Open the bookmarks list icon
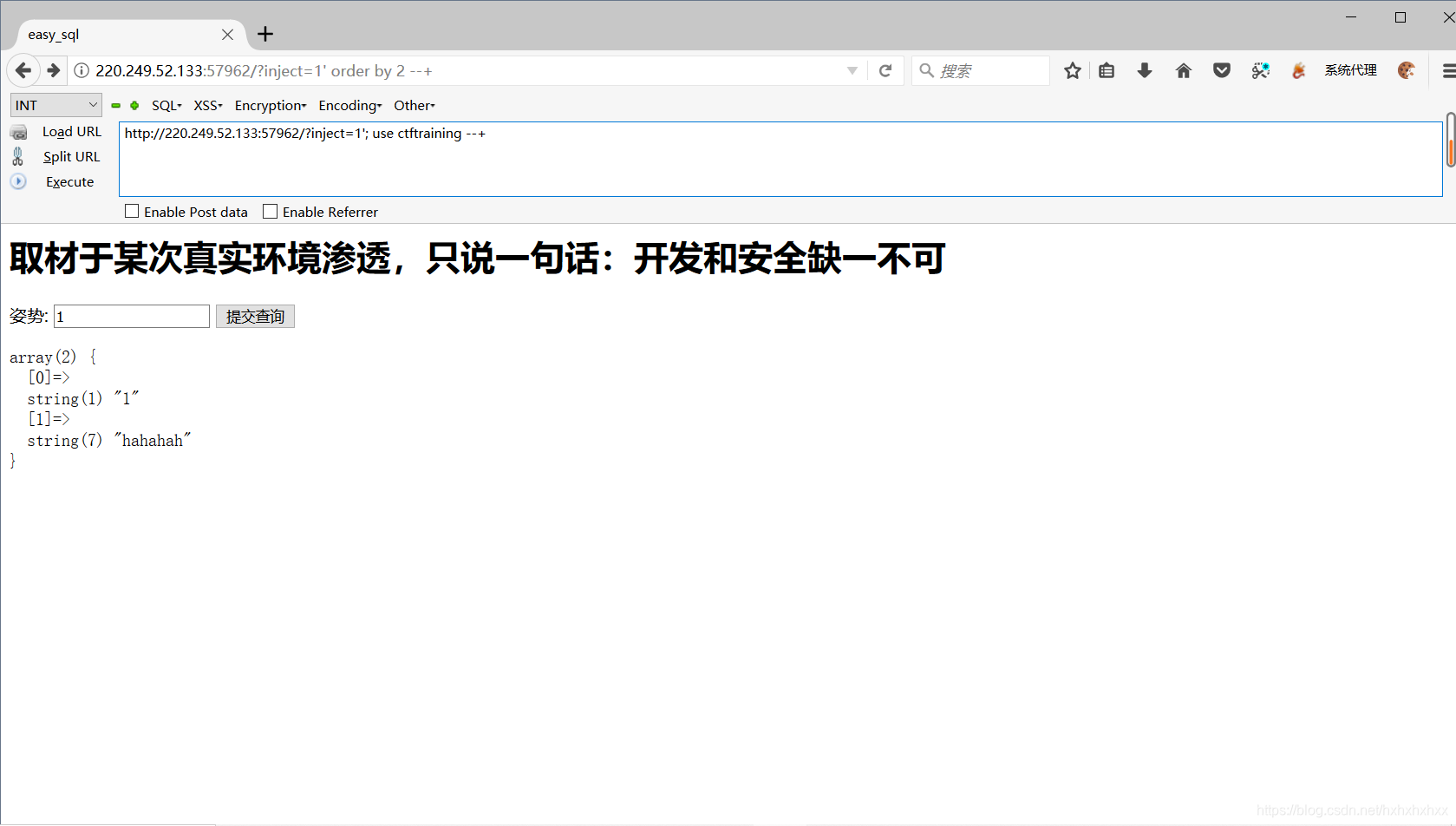The height and width of the screenshot is (826, 1456). [x=1107, y=70]
